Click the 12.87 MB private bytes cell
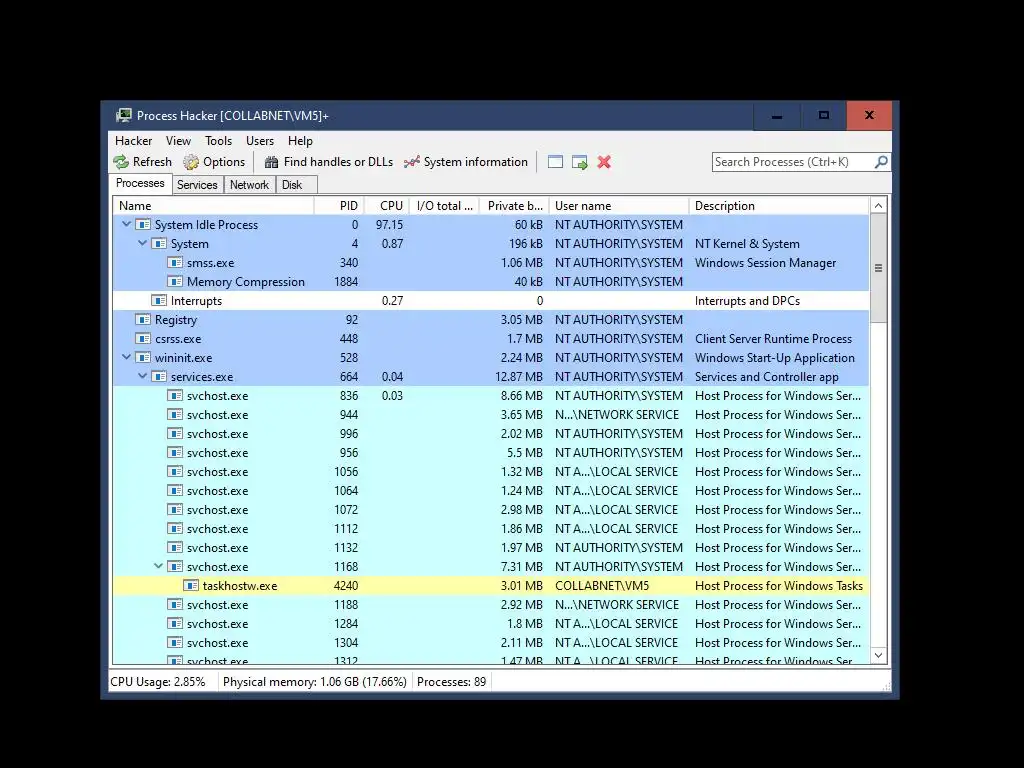Viewport: 1024px width, 768px height. (x=519, y=376)
